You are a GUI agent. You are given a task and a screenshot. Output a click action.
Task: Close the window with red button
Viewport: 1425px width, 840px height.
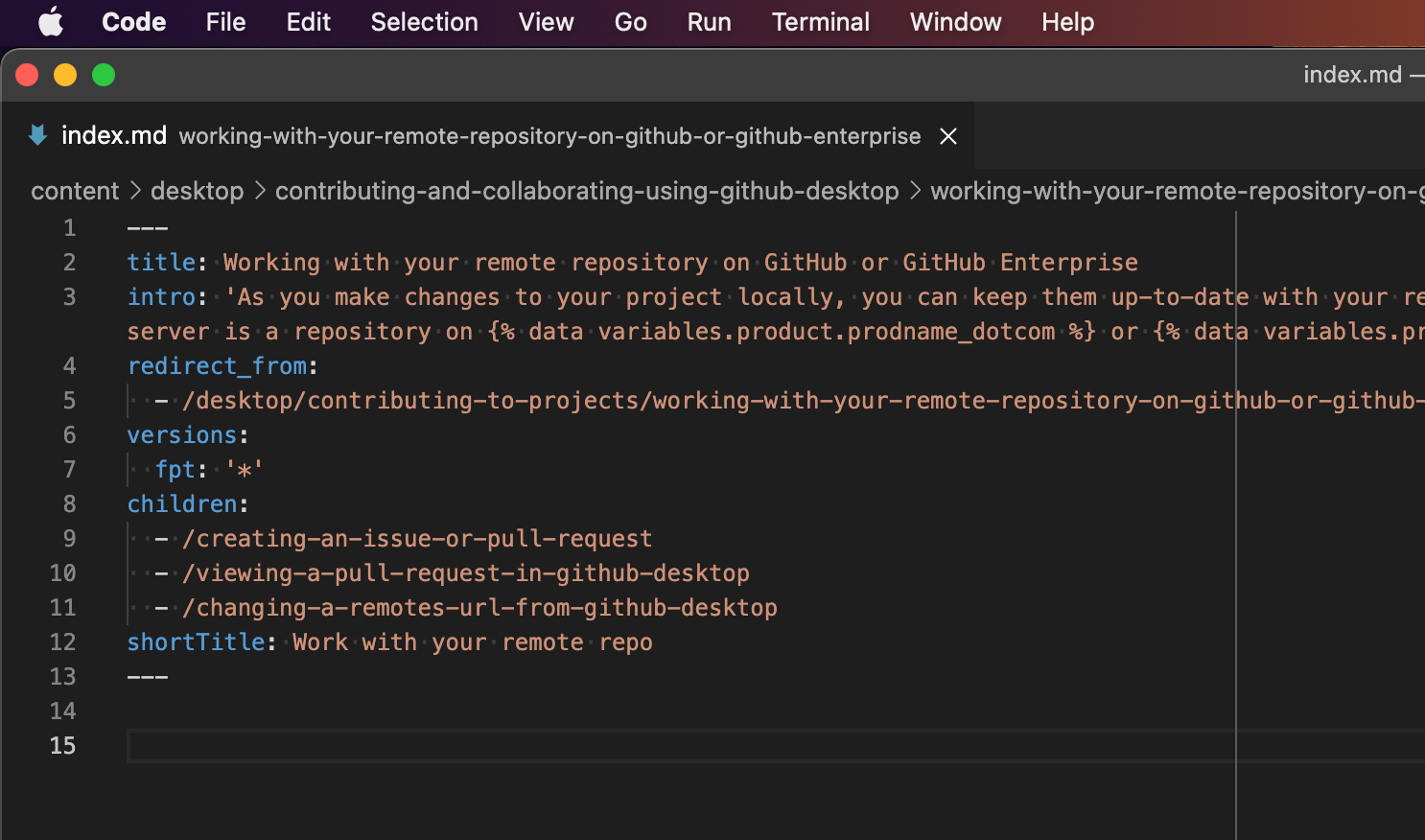pos(27,75)
